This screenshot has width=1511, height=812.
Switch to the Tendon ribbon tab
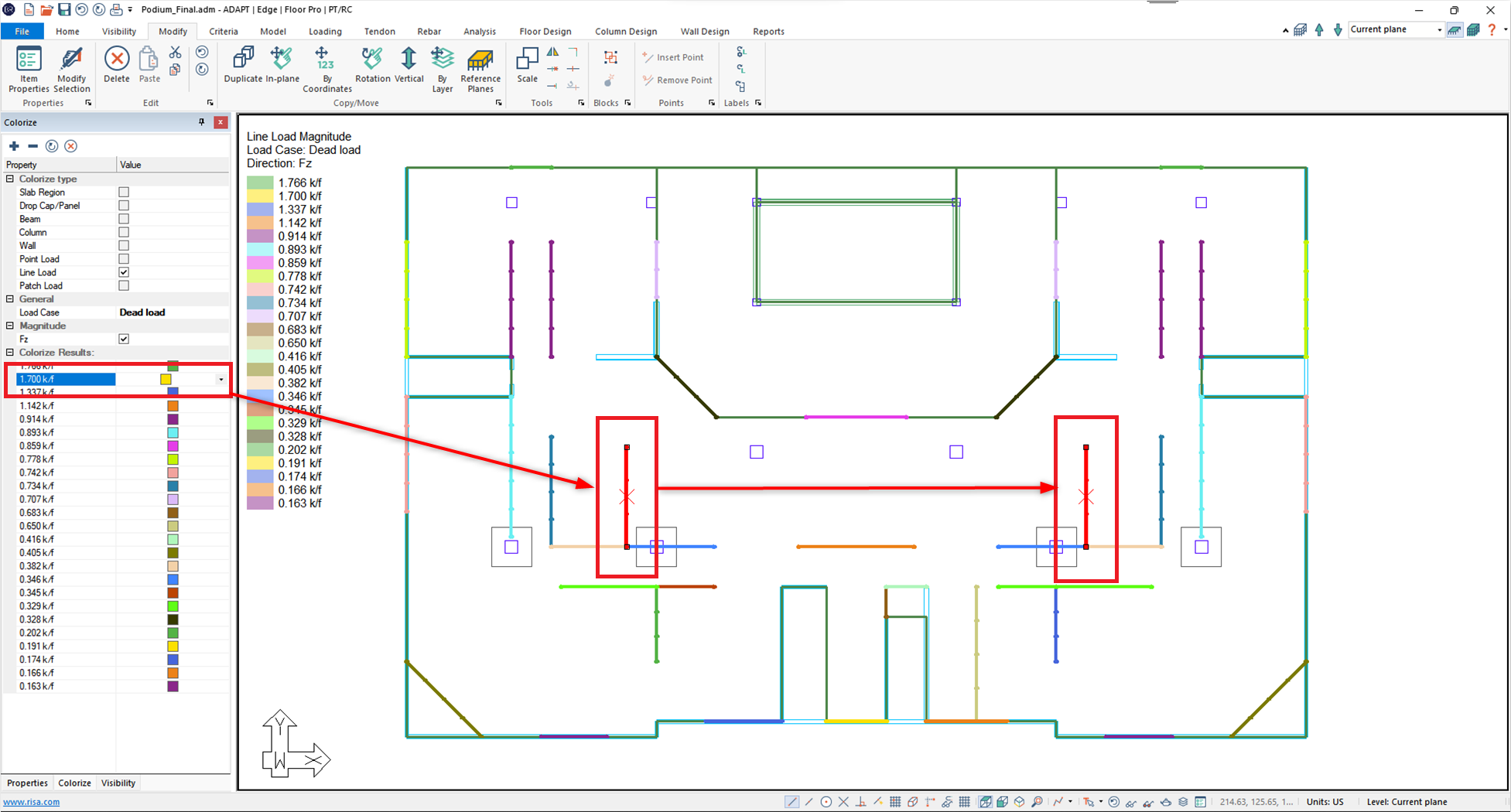point(379,32)
